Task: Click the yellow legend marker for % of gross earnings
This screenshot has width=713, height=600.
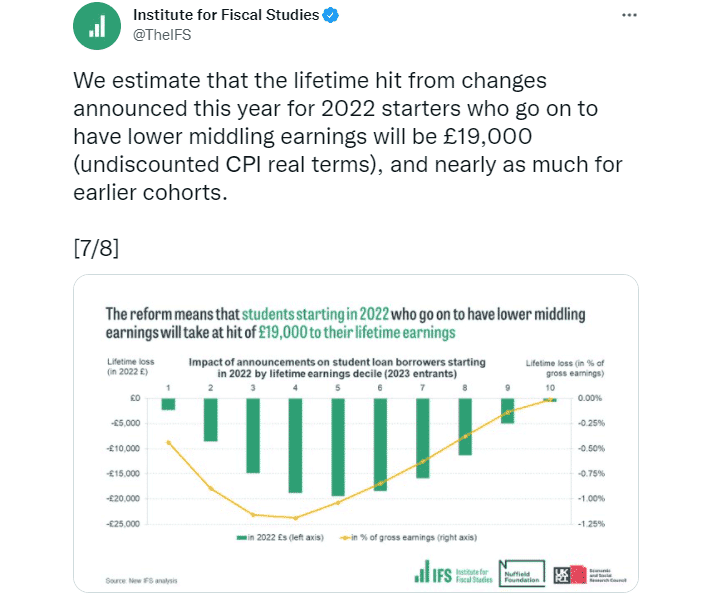Action: click(345, 538)
